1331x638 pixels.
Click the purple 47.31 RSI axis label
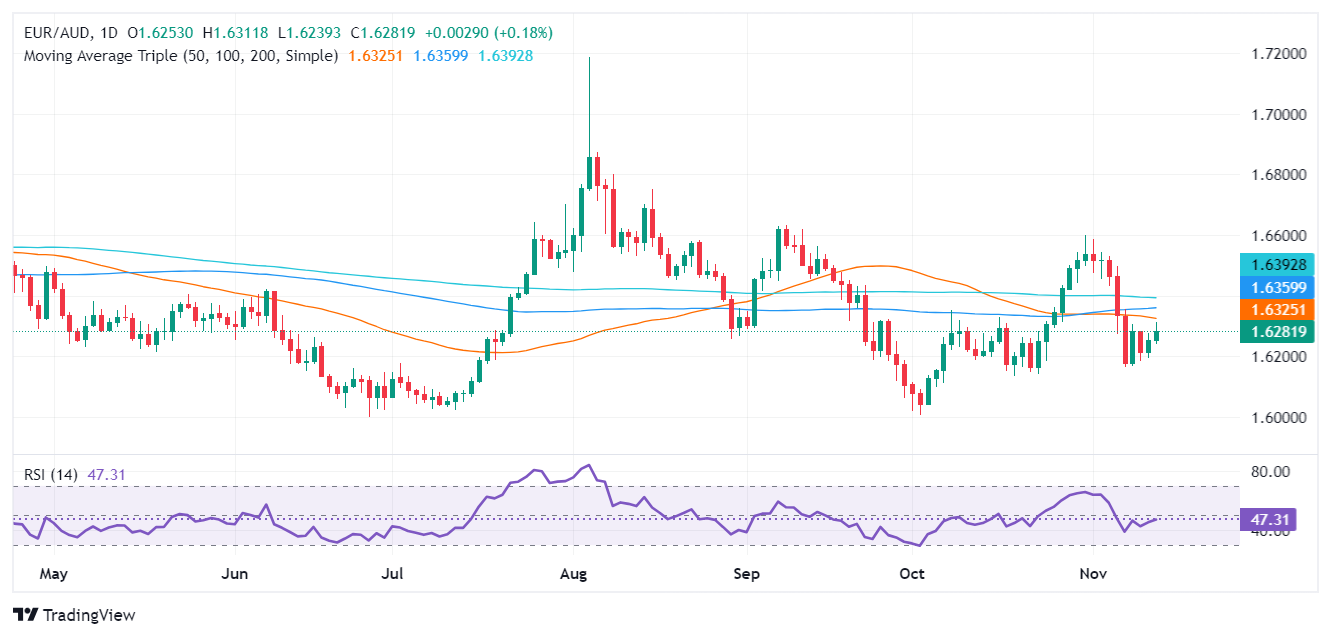1267,520
